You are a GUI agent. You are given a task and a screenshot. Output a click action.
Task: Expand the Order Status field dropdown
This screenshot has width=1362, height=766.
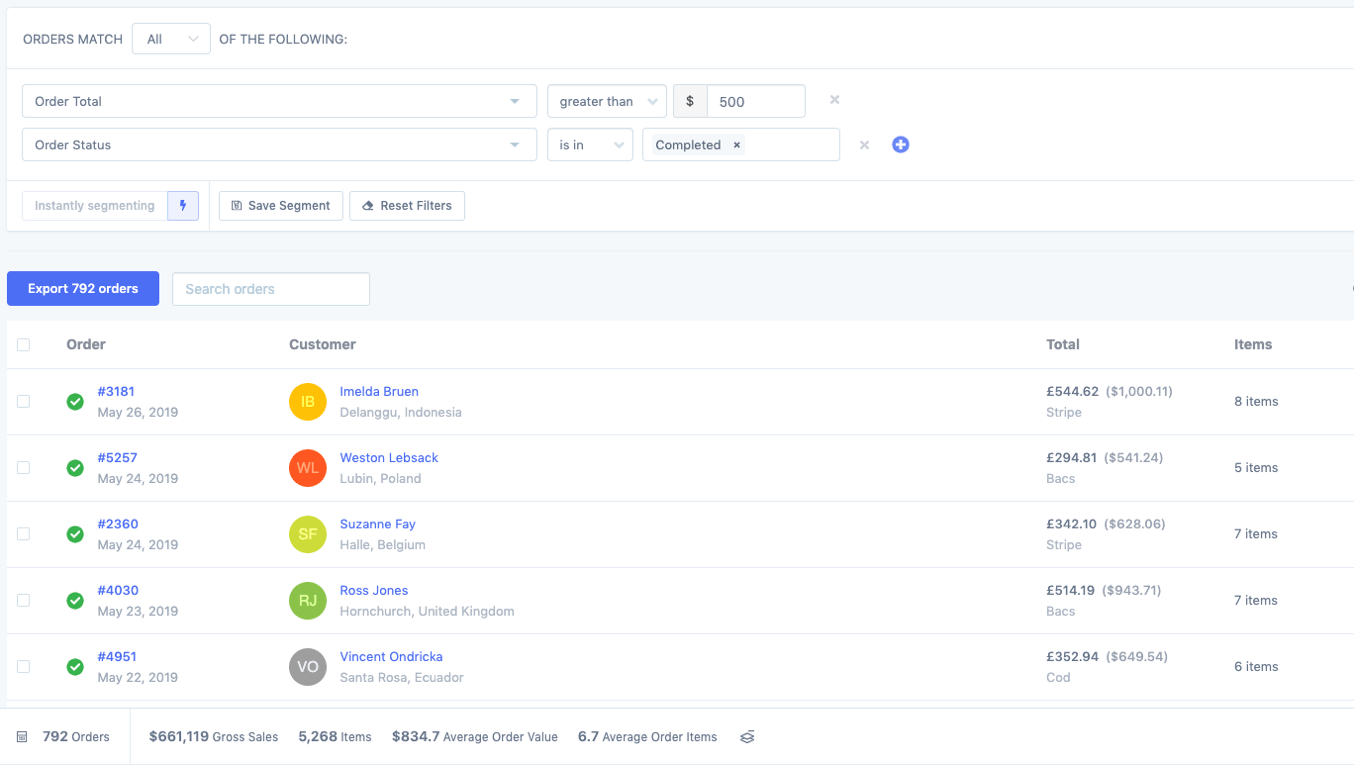[x=280, y=144]
